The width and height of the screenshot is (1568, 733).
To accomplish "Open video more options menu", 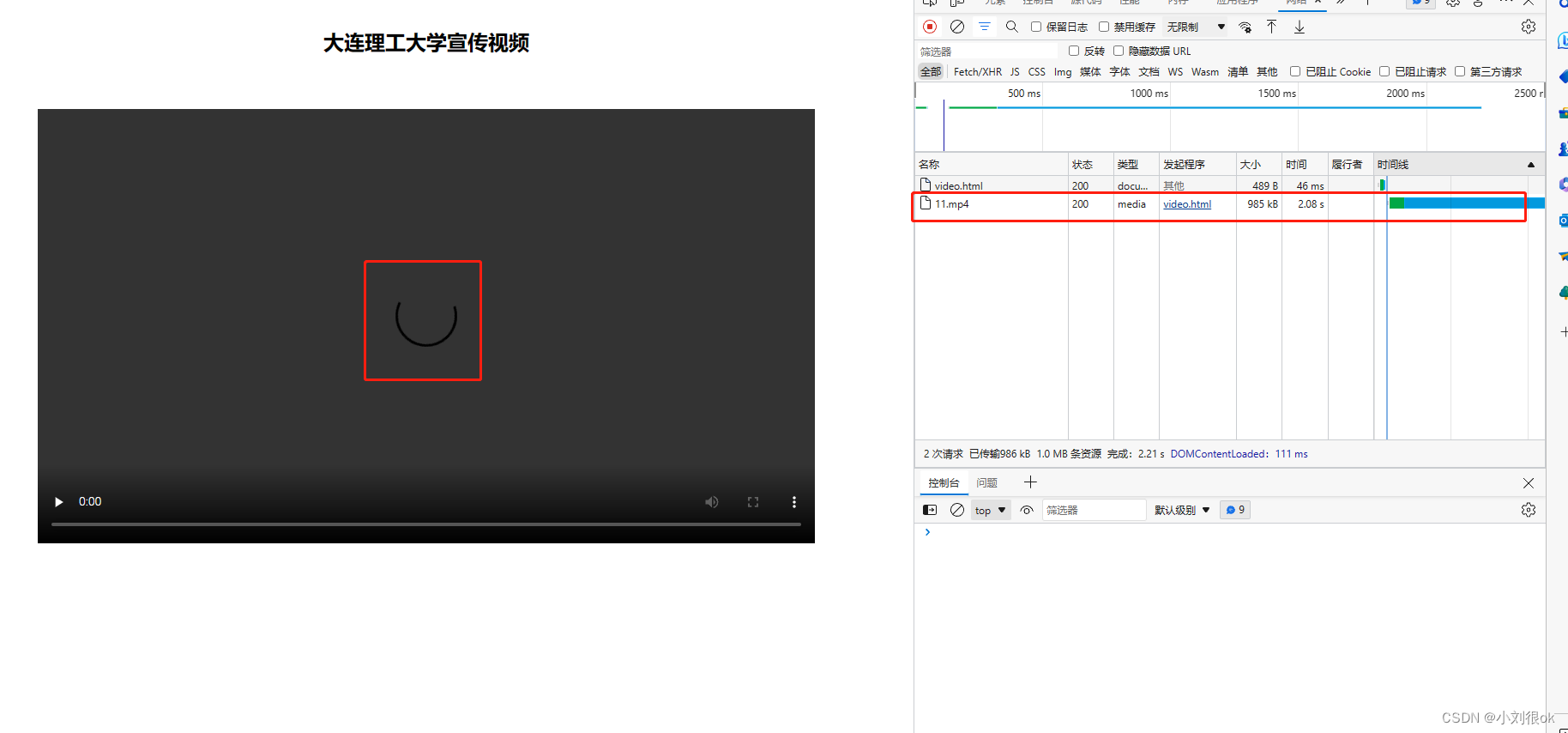I will 794,502.
